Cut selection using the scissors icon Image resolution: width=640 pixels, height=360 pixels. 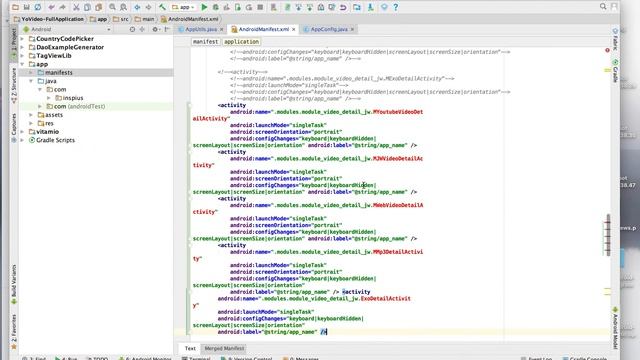tap(76, 7)
